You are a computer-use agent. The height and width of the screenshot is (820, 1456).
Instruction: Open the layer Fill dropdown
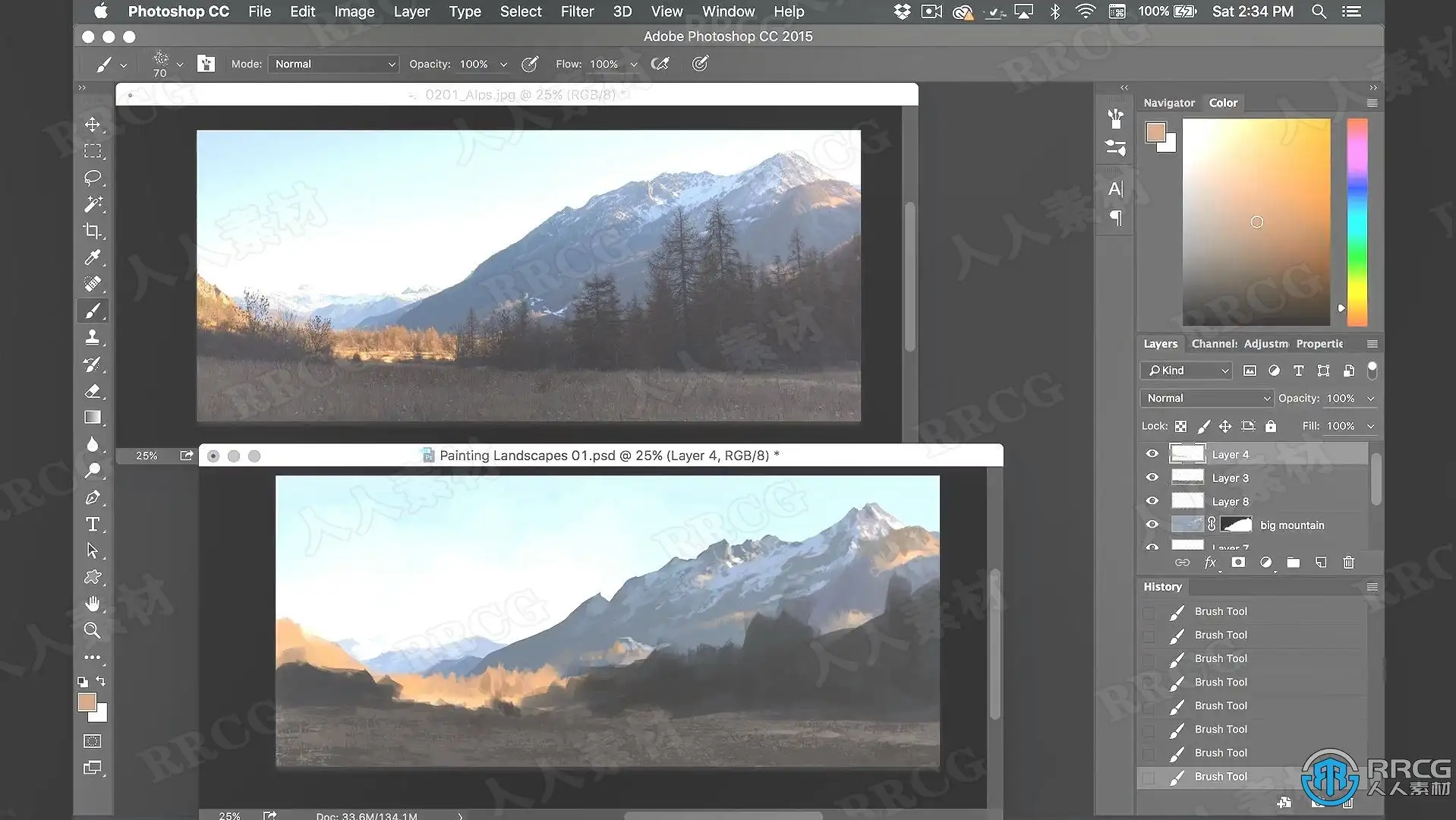click(1371, 426)
